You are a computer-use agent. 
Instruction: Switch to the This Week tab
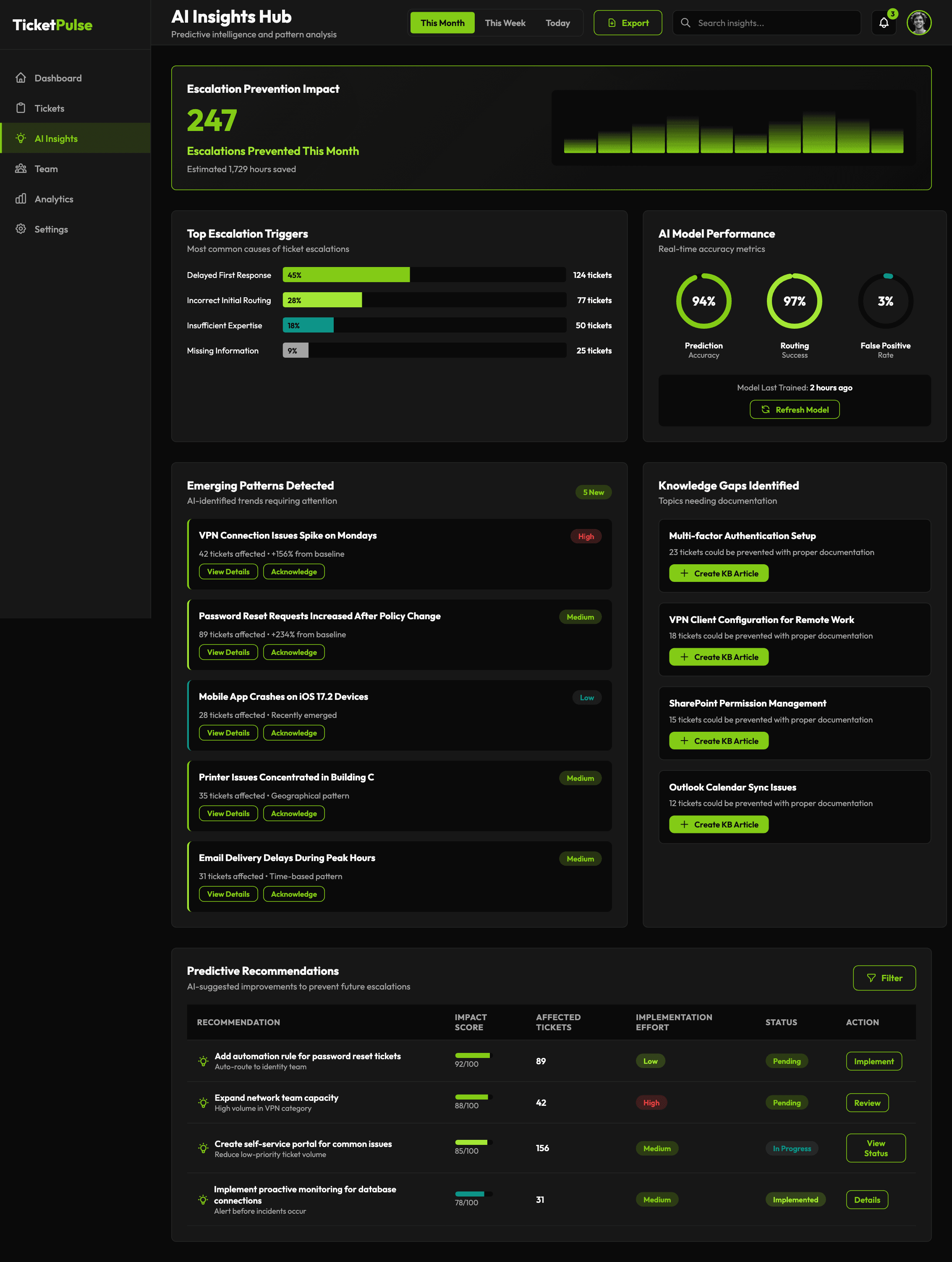[505, 23]
